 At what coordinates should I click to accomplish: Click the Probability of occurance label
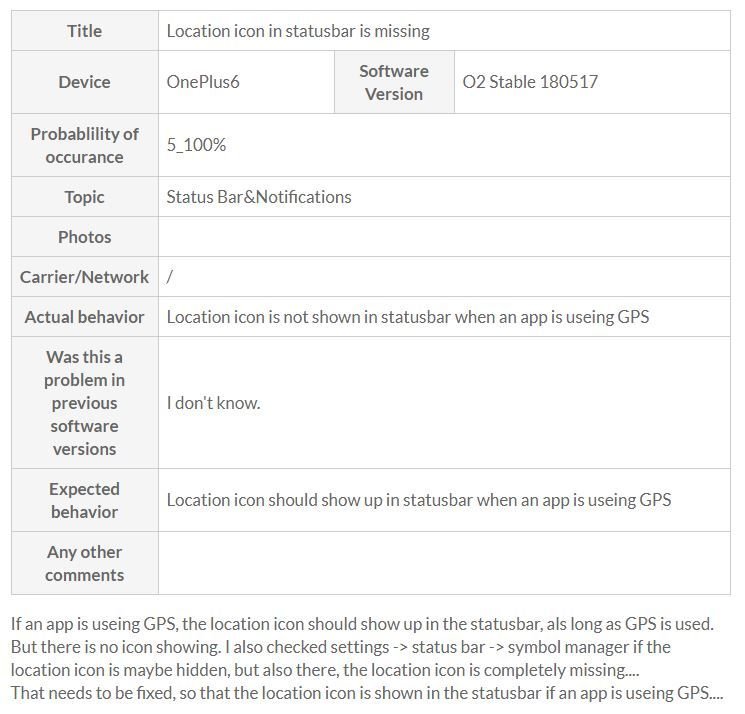pos(85,145)
